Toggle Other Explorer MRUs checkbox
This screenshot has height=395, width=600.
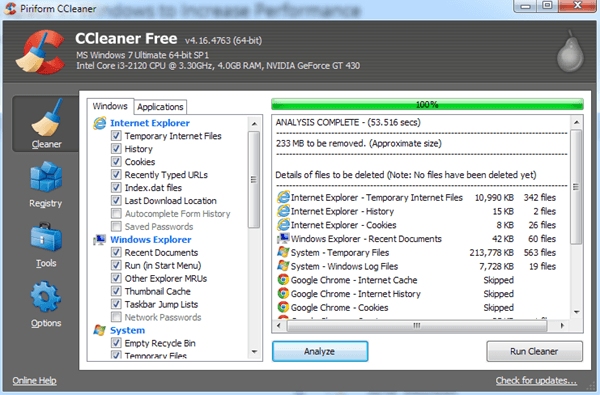tap(116, 279)
